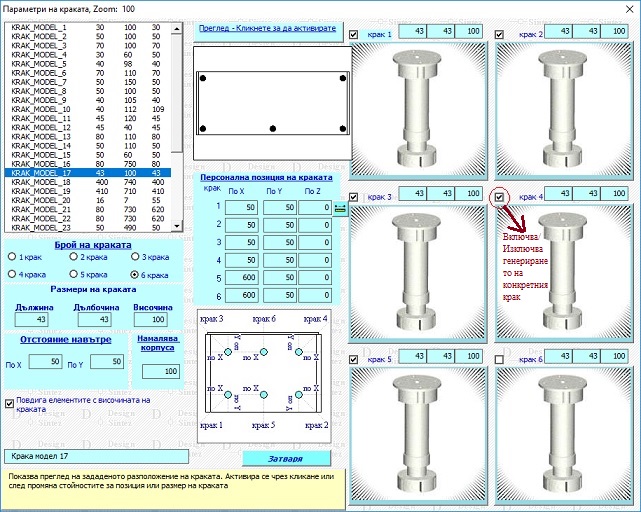Click row 6 По X field with 600
Image resolution: width=641 pixels, height=512 pixels.
click(x=242, y=295)
